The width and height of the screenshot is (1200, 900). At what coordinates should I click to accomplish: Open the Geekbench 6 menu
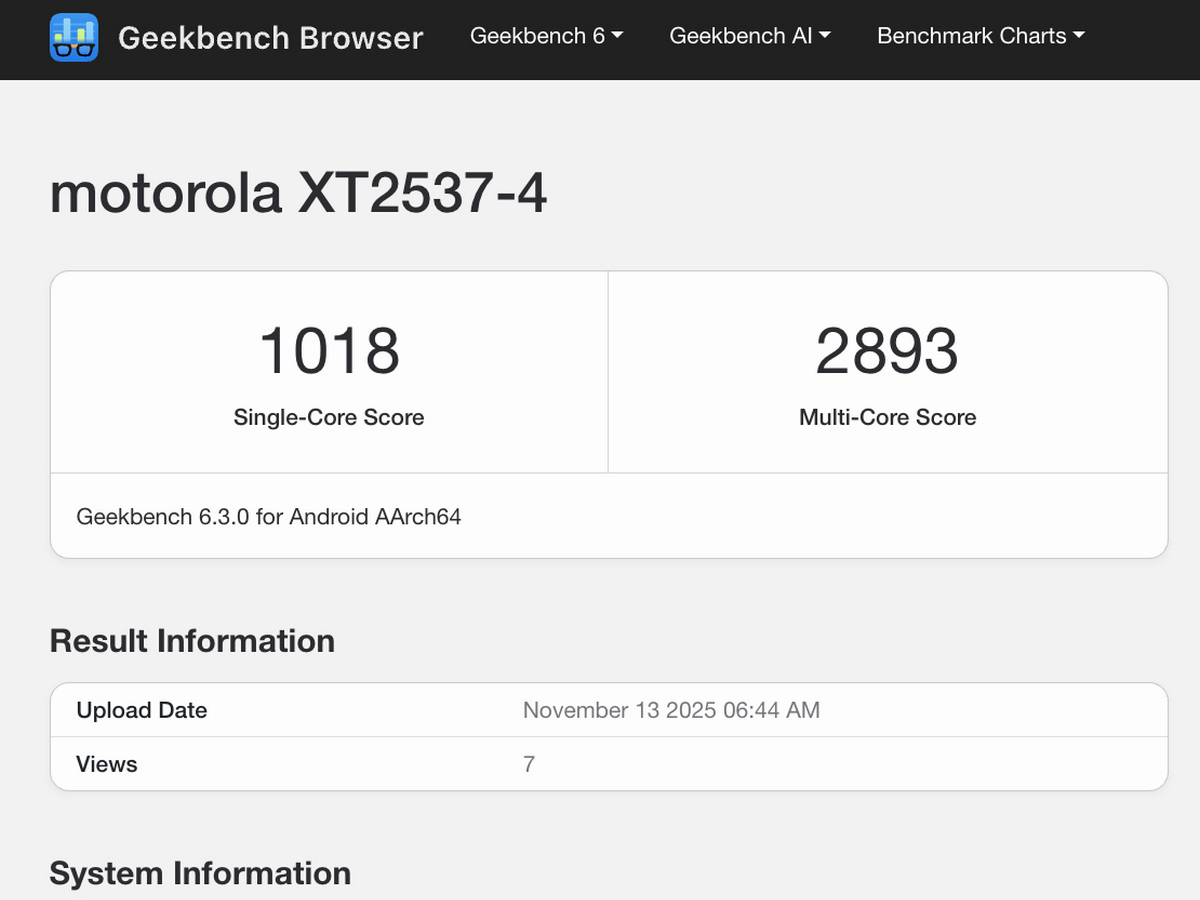tap(538, 36)
